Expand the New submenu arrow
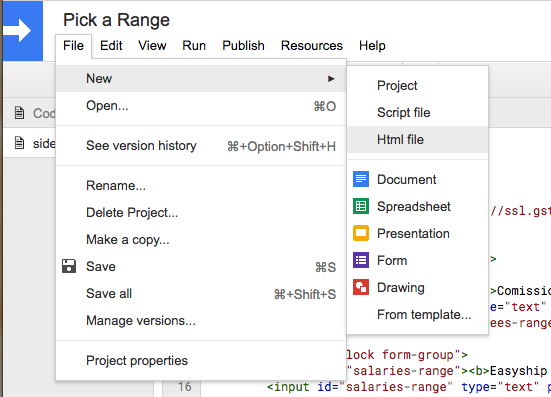The width and height of the screenshot is (551, 397). click(331, 78)
